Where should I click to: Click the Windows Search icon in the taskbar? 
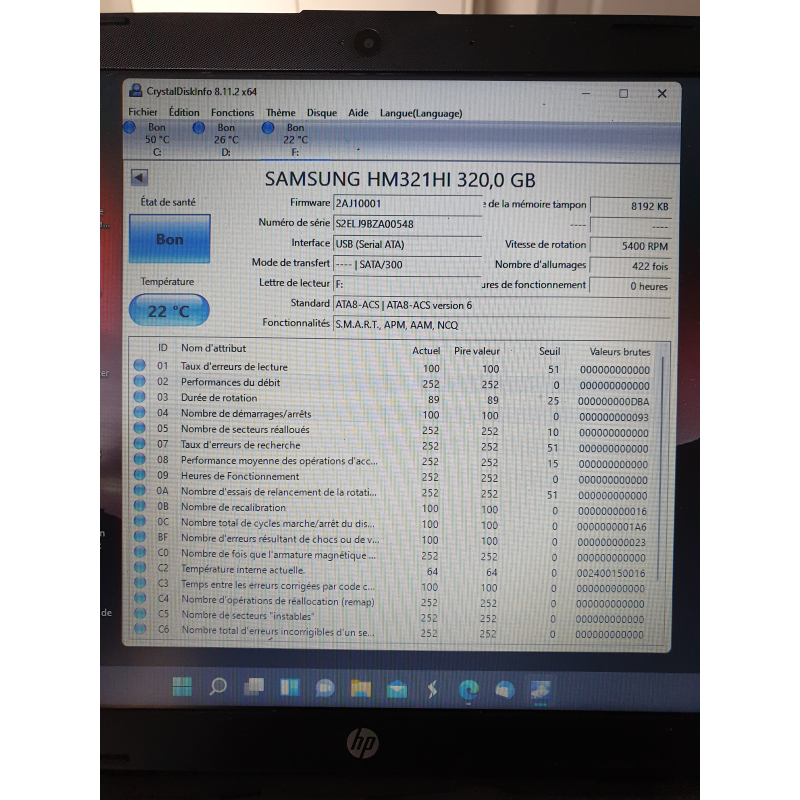tap(218, 689)
